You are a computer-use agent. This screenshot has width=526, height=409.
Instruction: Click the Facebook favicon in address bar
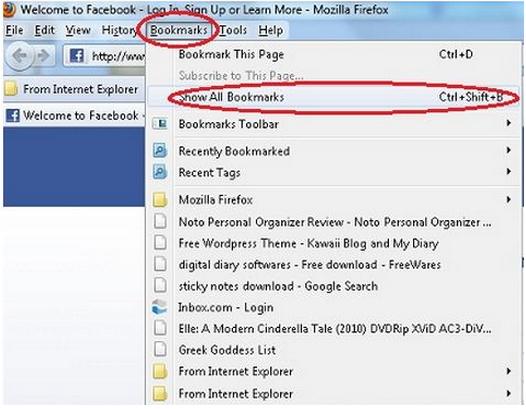pos(76,56)
